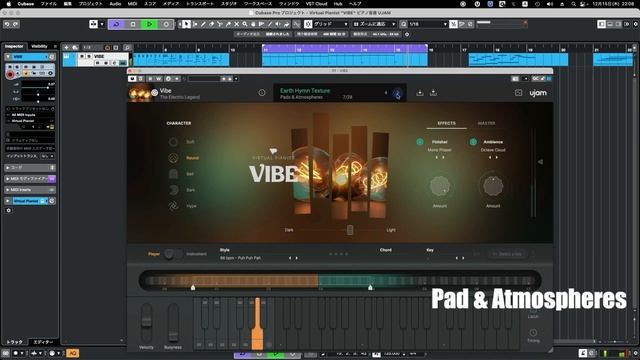Open the zoom-adapt grid type dropdown

pyautogui.click(x=374, y=24)
